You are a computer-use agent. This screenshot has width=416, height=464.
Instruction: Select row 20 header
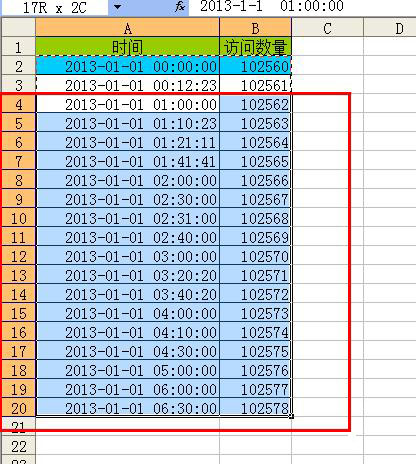click(x=18, y=408)
